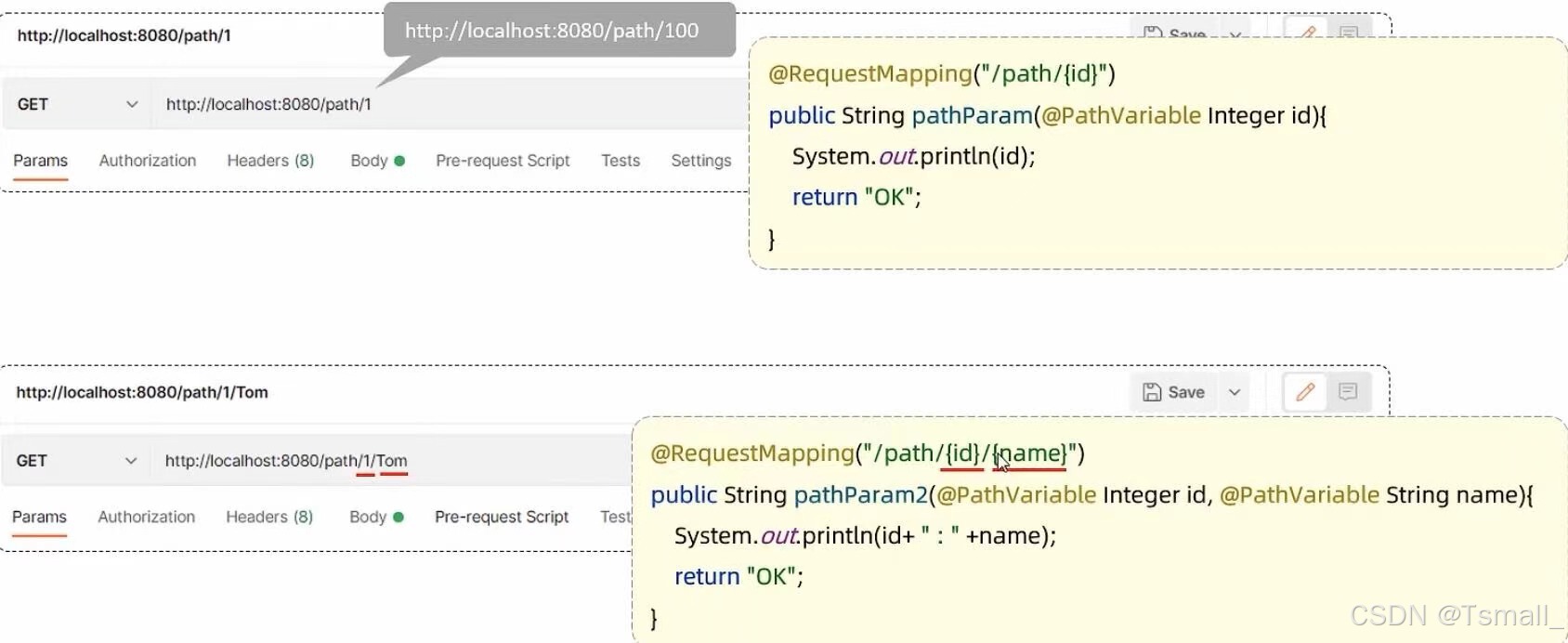1568x643 pixels.
Task: Click the partially hidden pencil icon on top request
Action: click(1306, 35)
